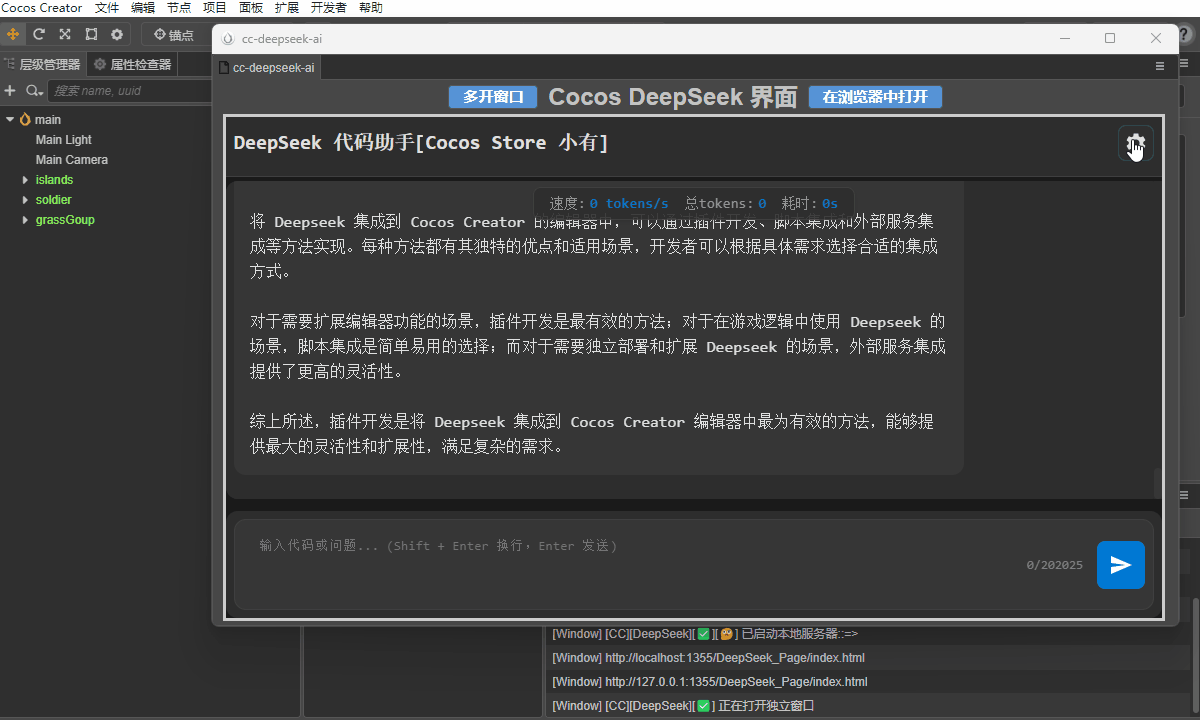Switch to the 层级管理器 tab
This screenshot has width=1200, height=720.
[42, 65]
